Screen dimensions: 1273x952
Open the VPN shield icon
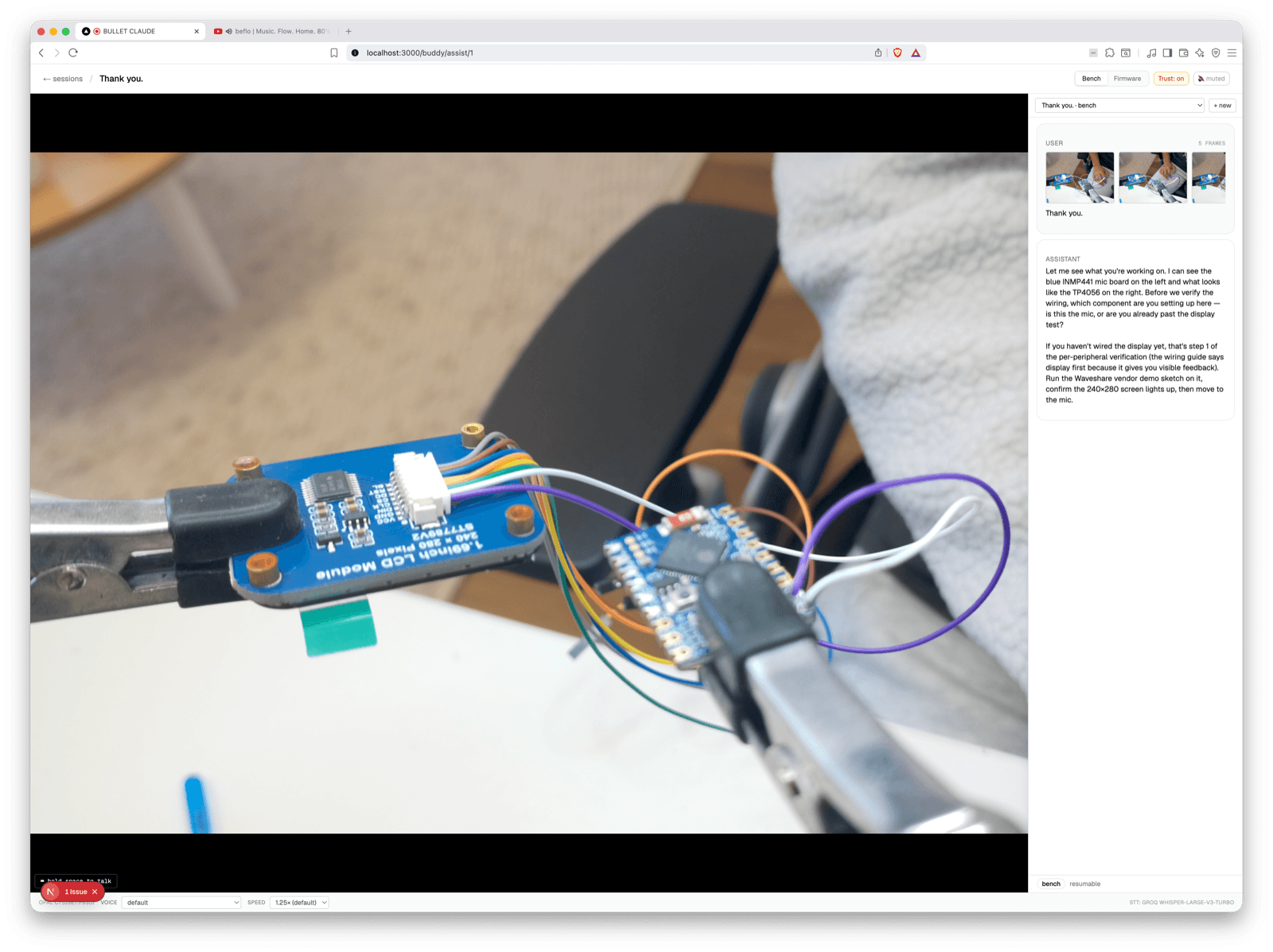(x=1216, y=53)
